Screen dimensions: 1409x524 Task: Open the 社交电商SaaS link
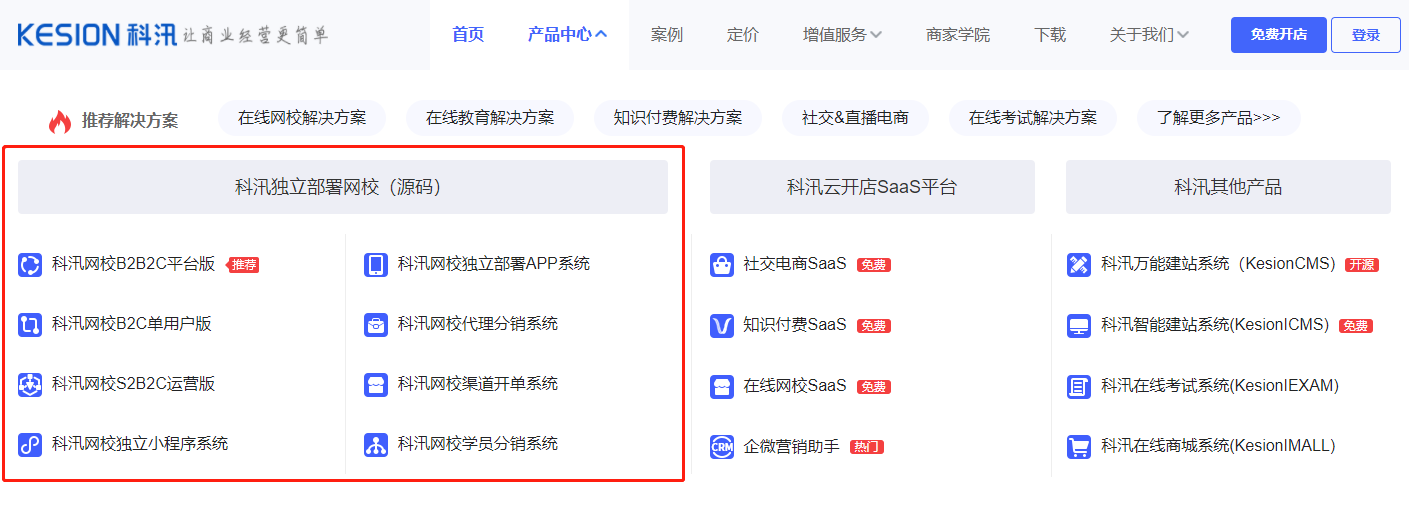[x=795, y=264]
